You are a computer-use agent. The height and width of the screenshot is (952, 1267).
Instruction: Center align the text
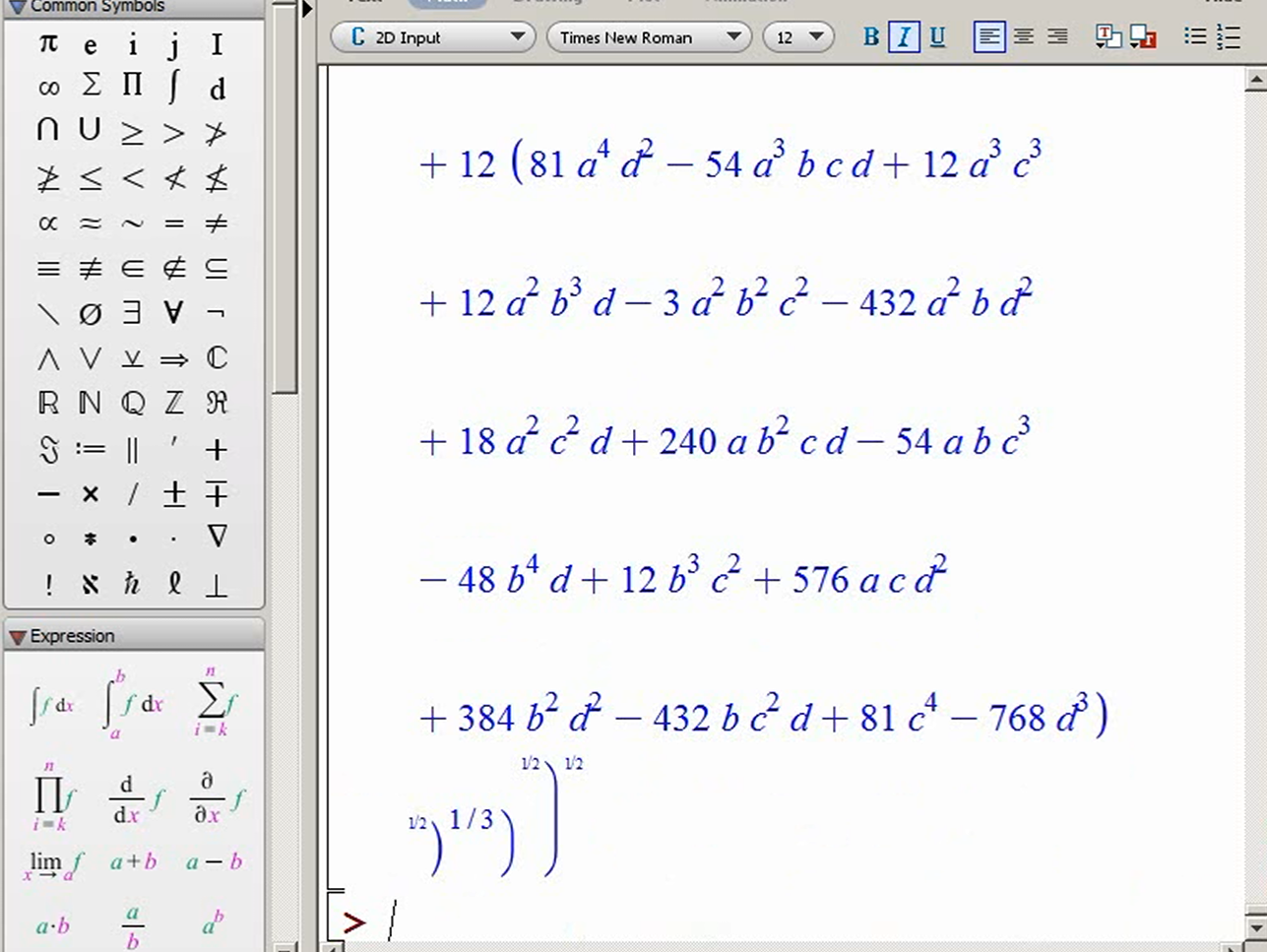tap(1024, 37)
